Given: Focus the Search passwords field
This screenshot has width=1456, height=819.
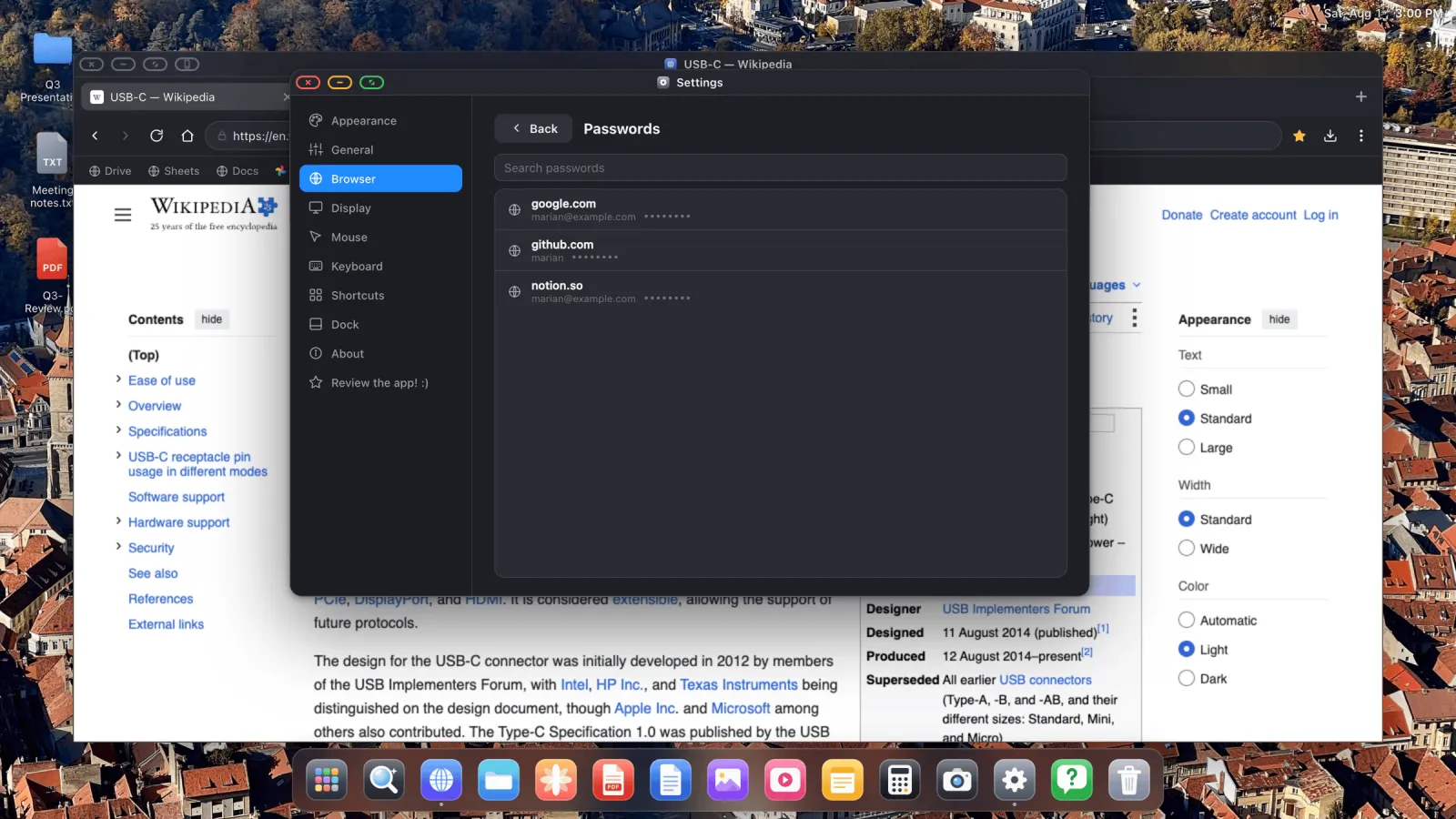Looking at the screenshot, I should tap(781, 168).
